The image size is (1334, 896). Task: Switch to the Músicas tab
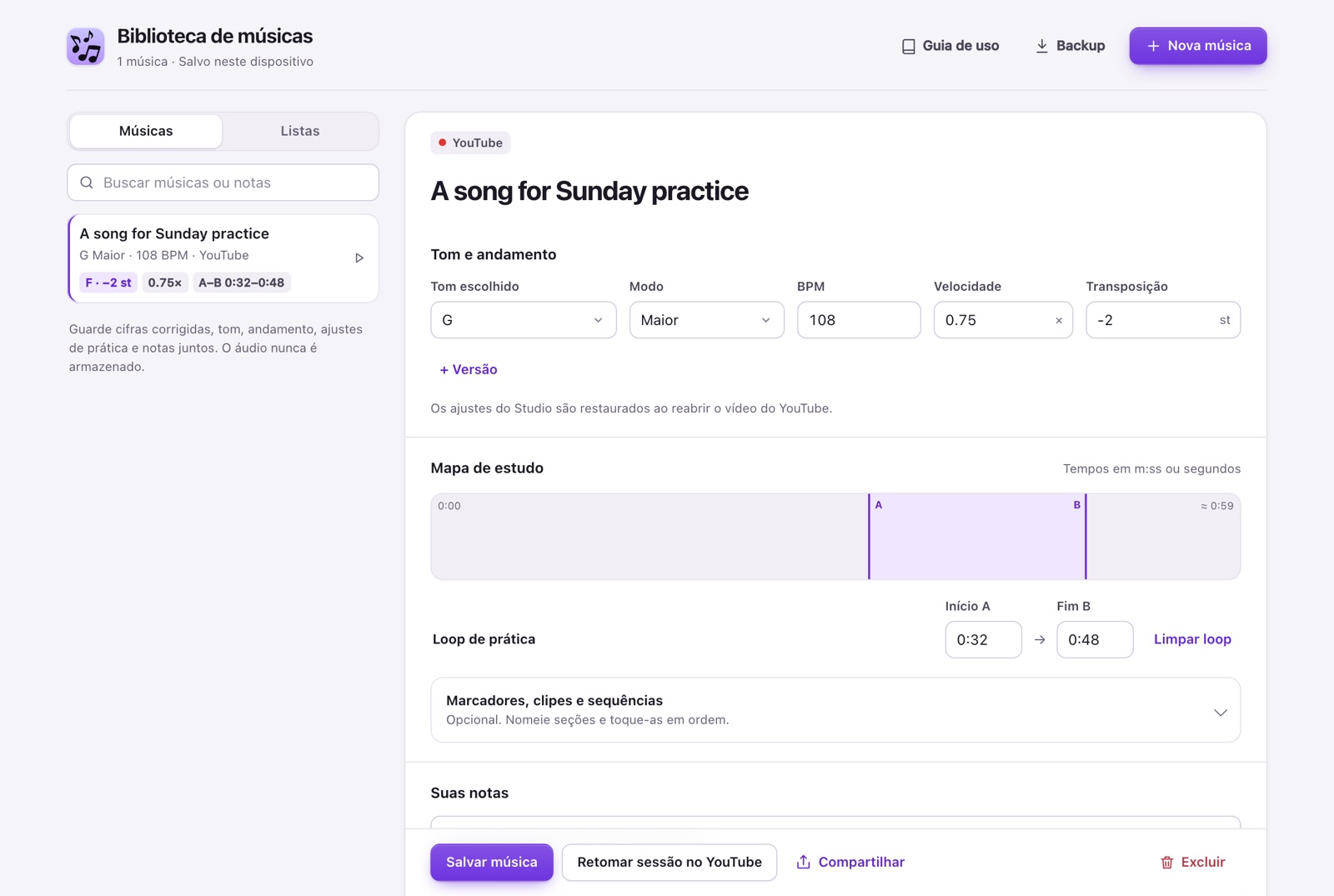click(x=146, y=131)
